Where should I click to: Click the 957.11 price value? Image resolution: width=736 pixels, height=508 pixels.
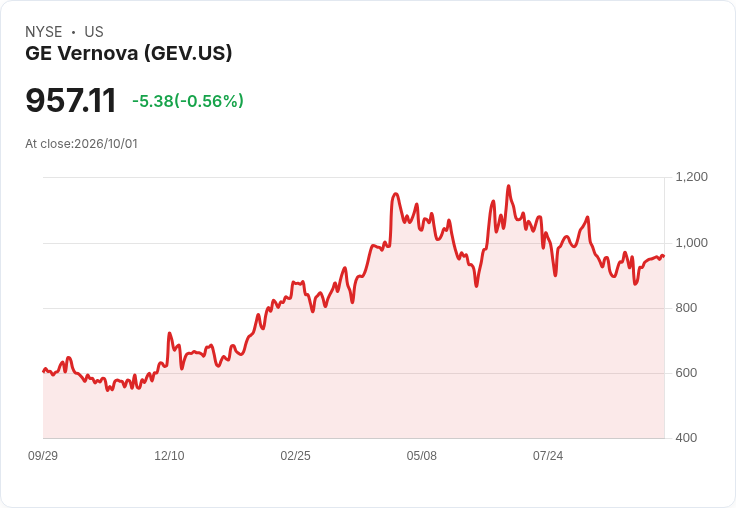[x=70, y=100]
